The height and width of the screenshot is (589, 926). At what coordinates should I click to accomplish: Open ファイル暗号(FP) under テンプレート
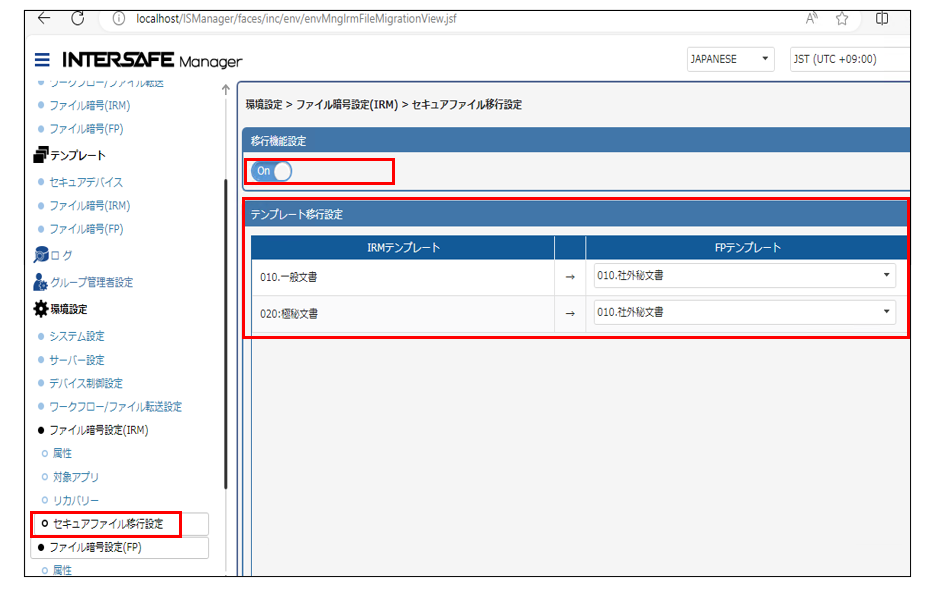coord(86,229)
